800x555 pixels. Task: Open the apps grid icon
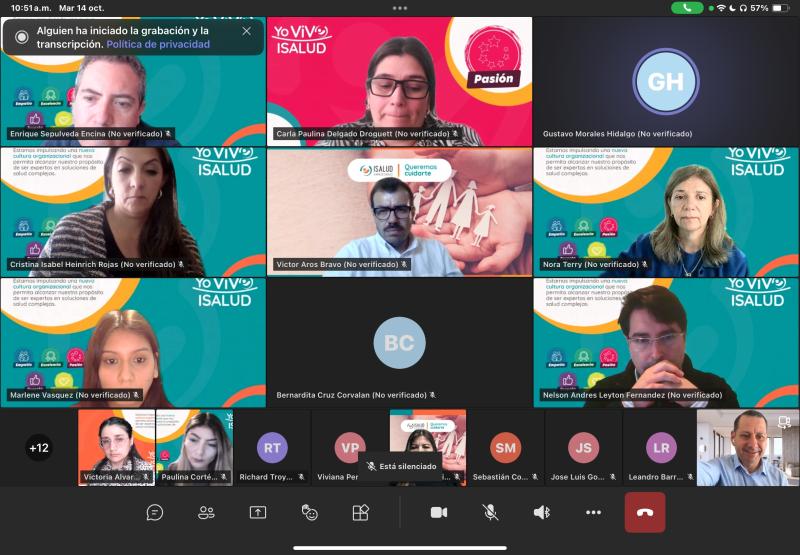(361, 513)
